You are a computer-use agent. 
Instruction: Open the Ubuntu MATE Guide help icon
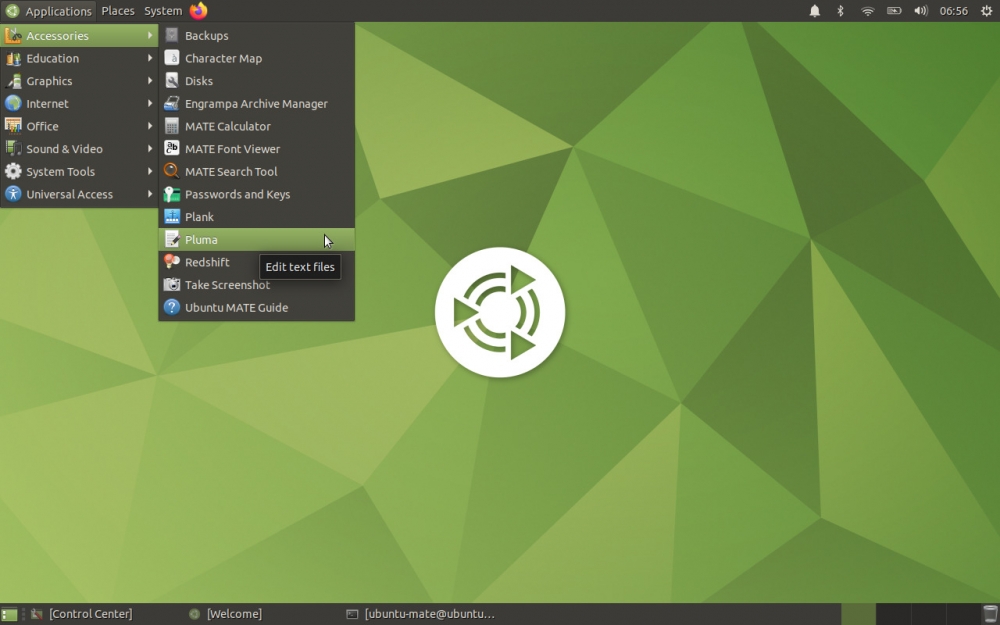click(x=172, y=307)
